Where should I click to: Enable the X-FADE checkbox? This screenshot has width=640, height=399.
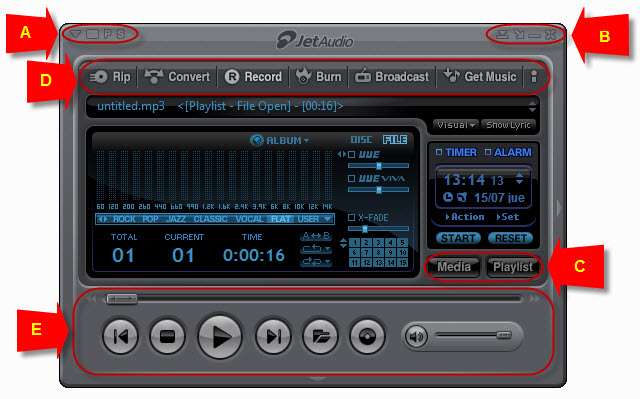(x=351, y=217)
